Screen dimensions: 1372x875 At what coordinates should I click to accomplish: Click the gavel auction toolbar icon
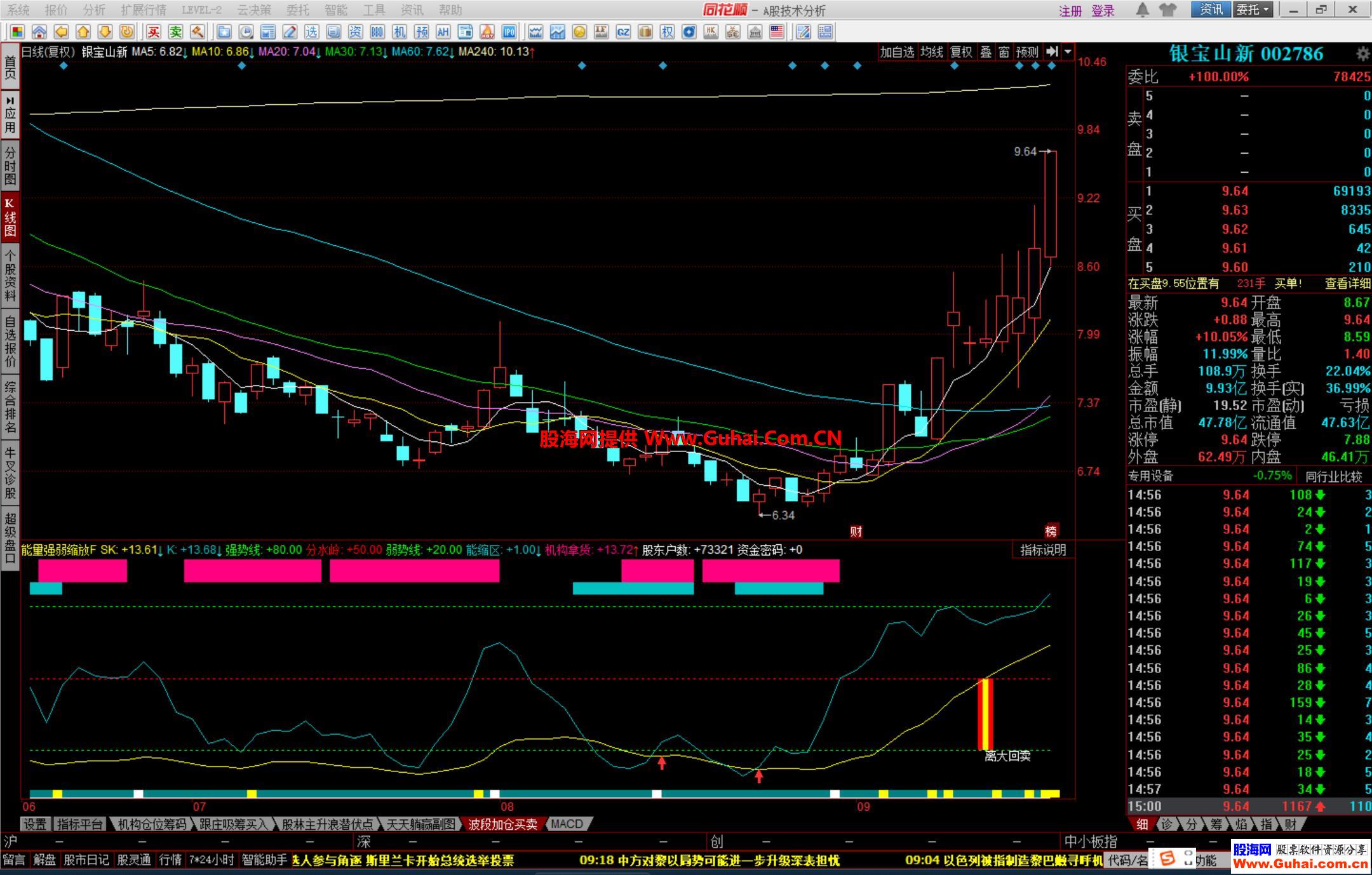coord(198,32)
